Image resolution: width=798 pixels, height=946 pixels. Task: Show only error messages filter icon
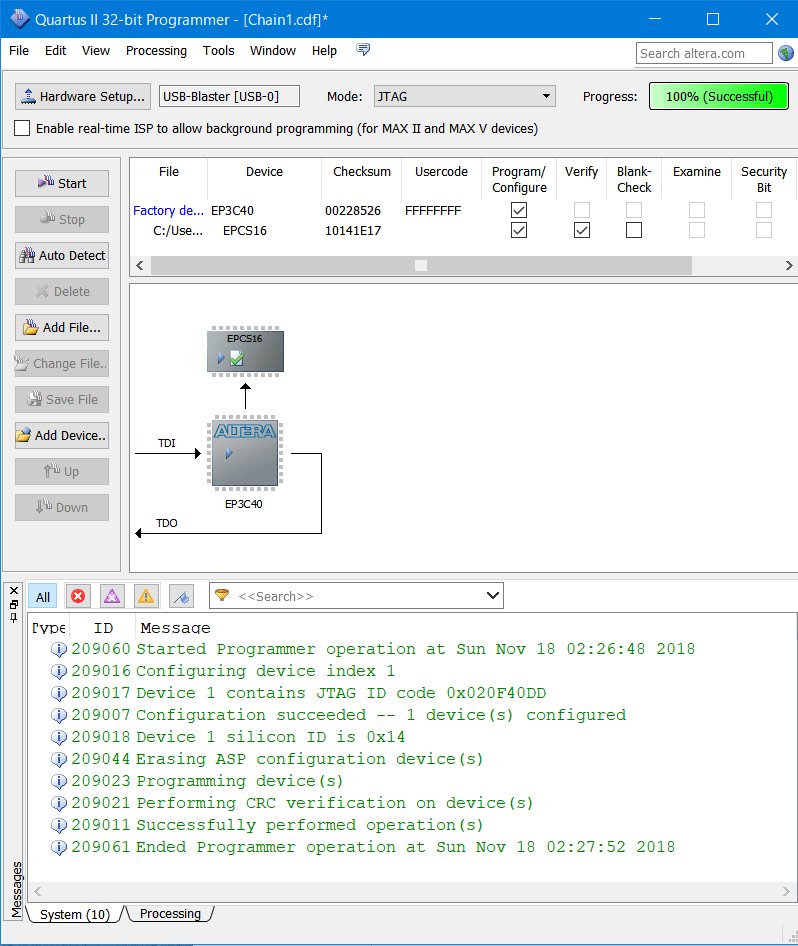coord(78,596)
